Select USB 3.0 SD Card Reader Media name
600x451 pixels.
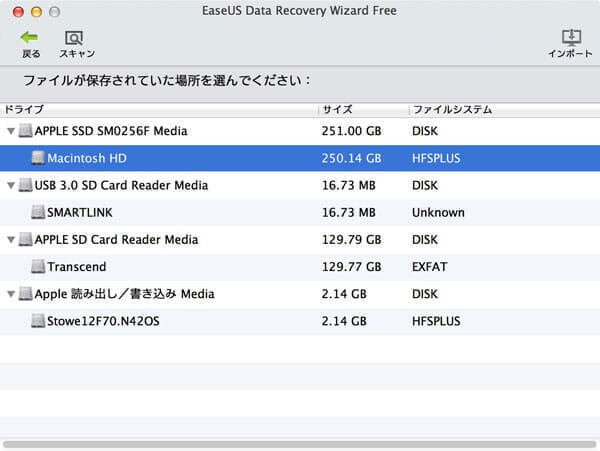pyautogui.click(x=121, y=185)
